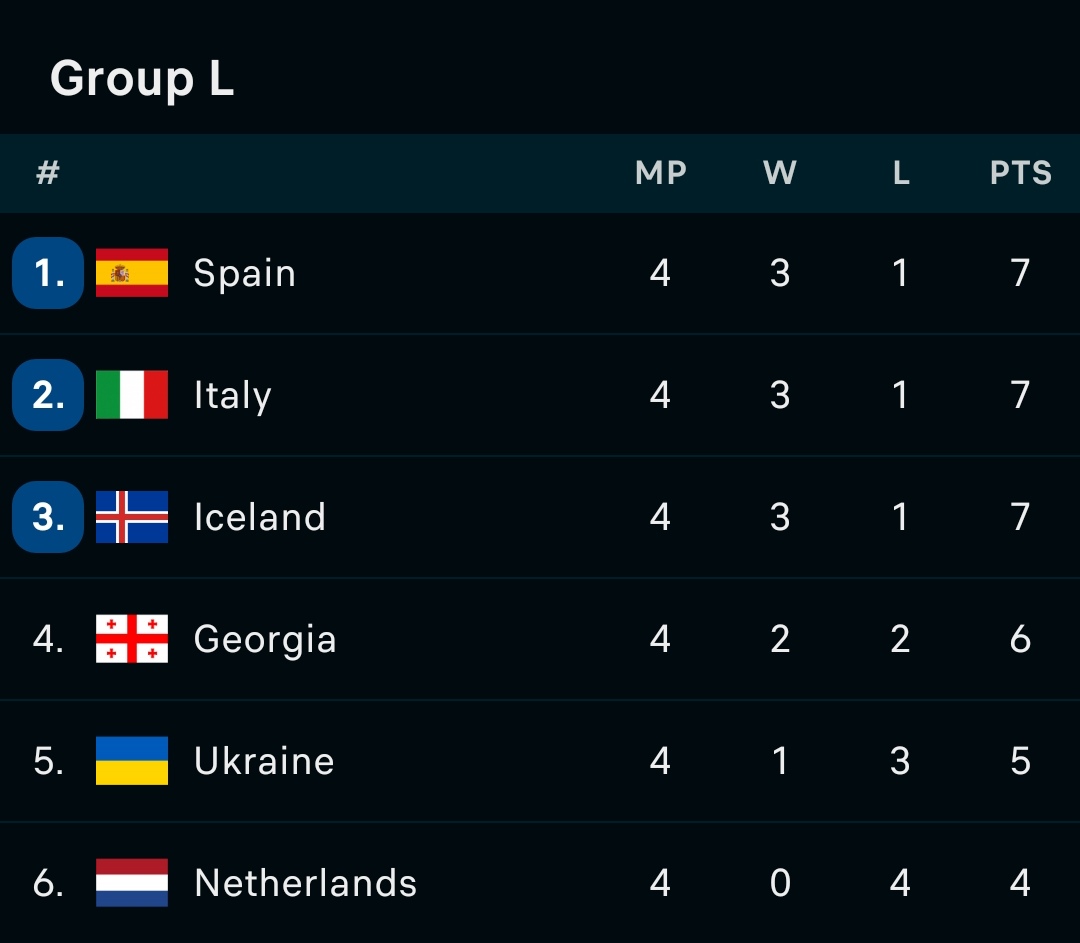Select the rank 1 position badge
This screenshot has height=943, width=1080.
coord(48,273)
